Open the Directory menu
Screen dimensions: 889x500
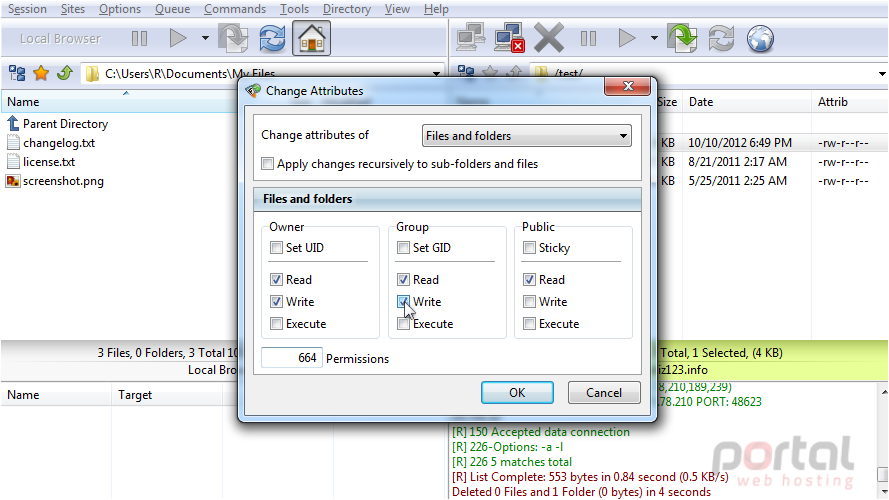346,9
